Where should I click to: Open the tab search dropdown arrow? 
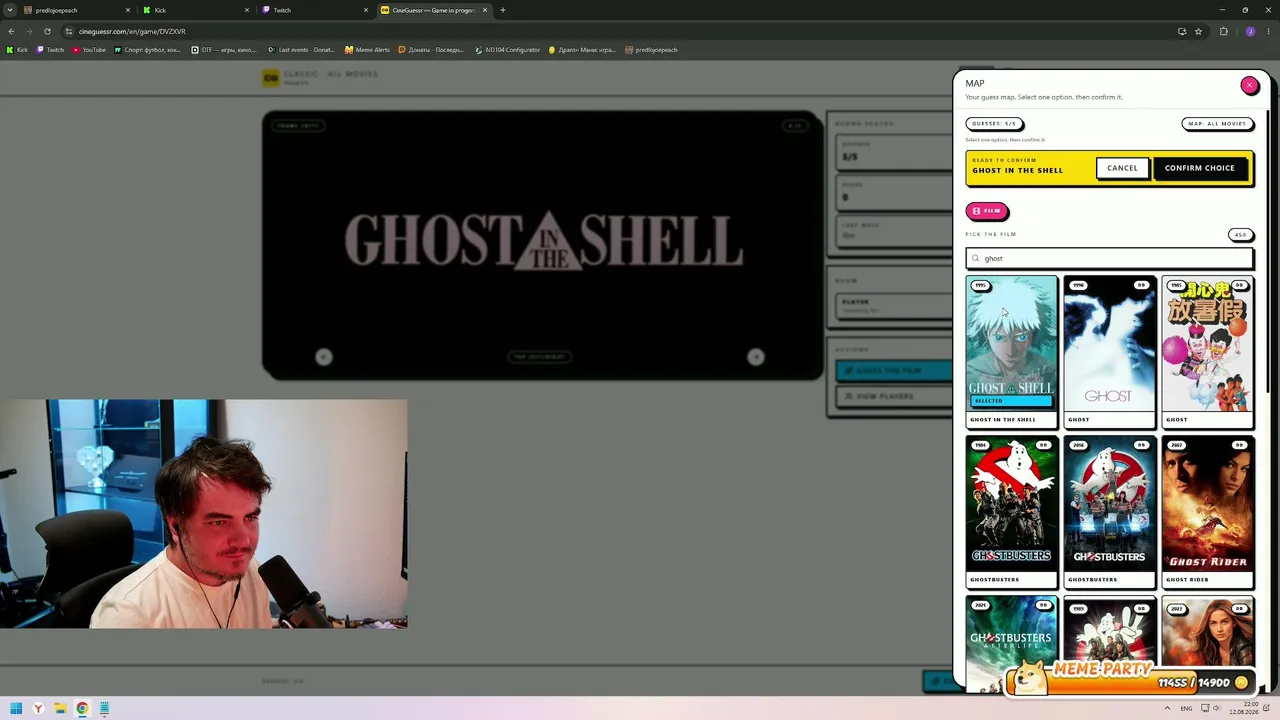pos(9,10)
